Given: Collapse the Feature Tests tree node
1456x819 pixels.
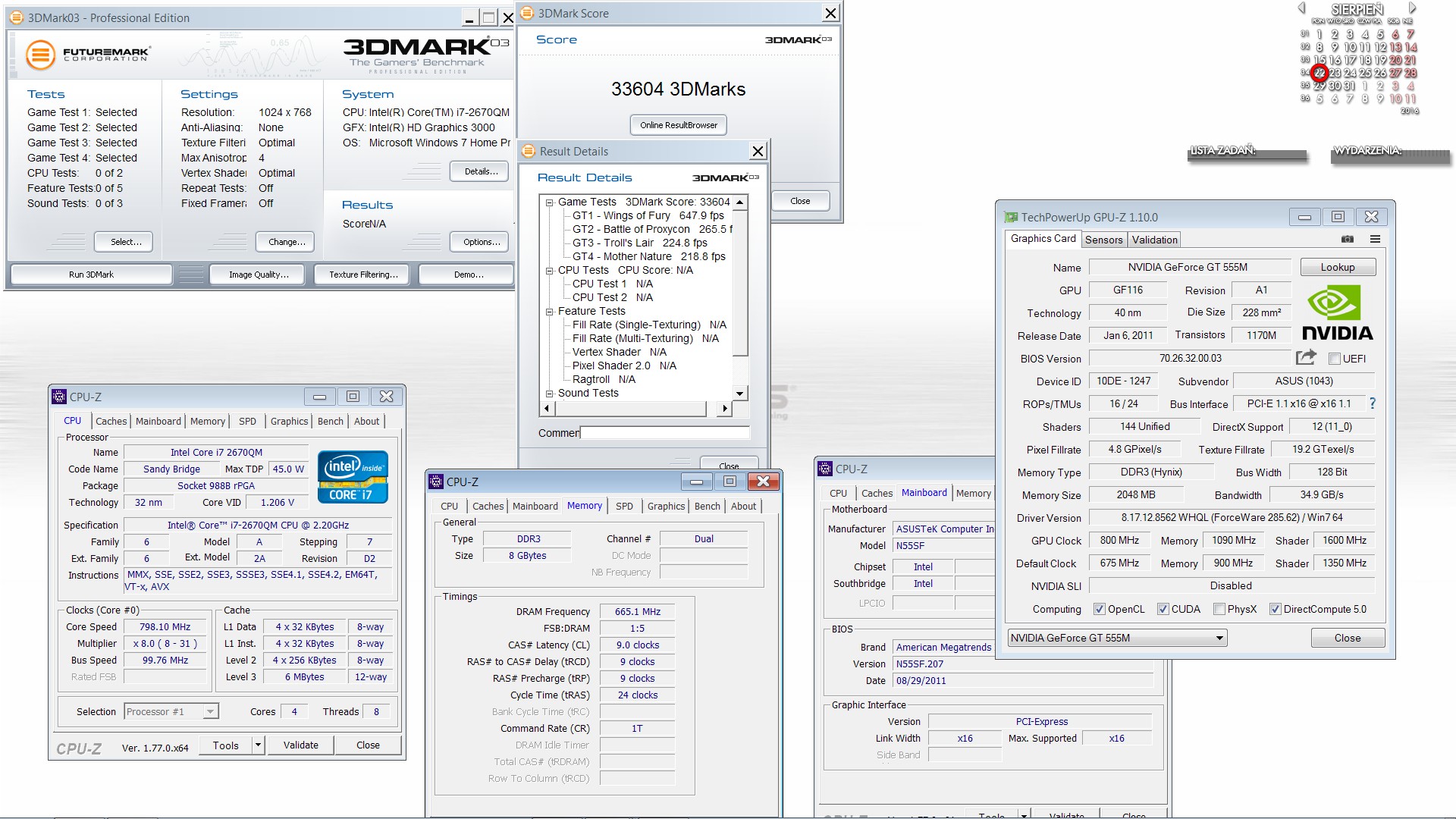Looking at the screenshot, I should point(550,312).
